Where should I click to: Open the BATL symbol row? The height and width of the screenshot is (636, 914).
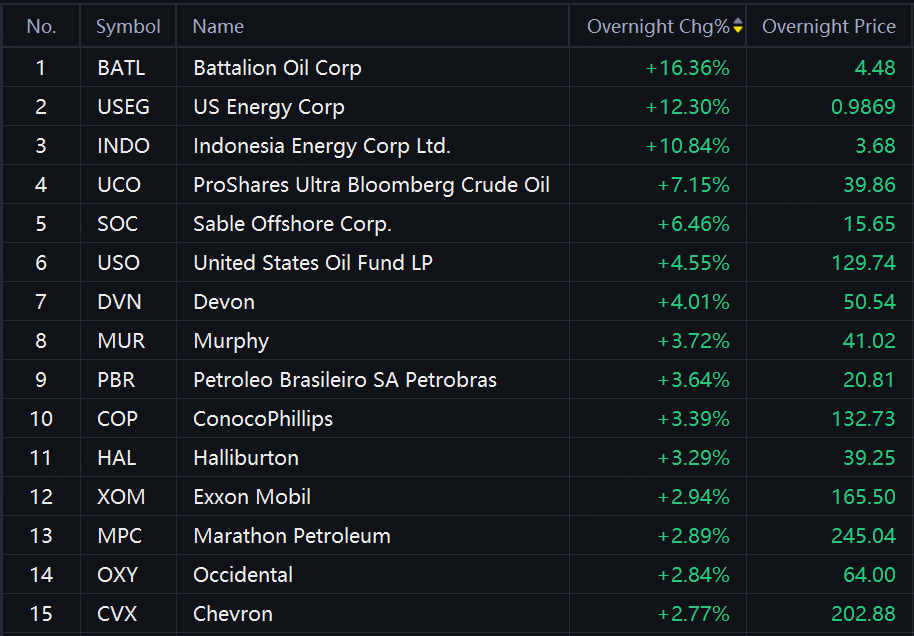click(x=121, y=68)
